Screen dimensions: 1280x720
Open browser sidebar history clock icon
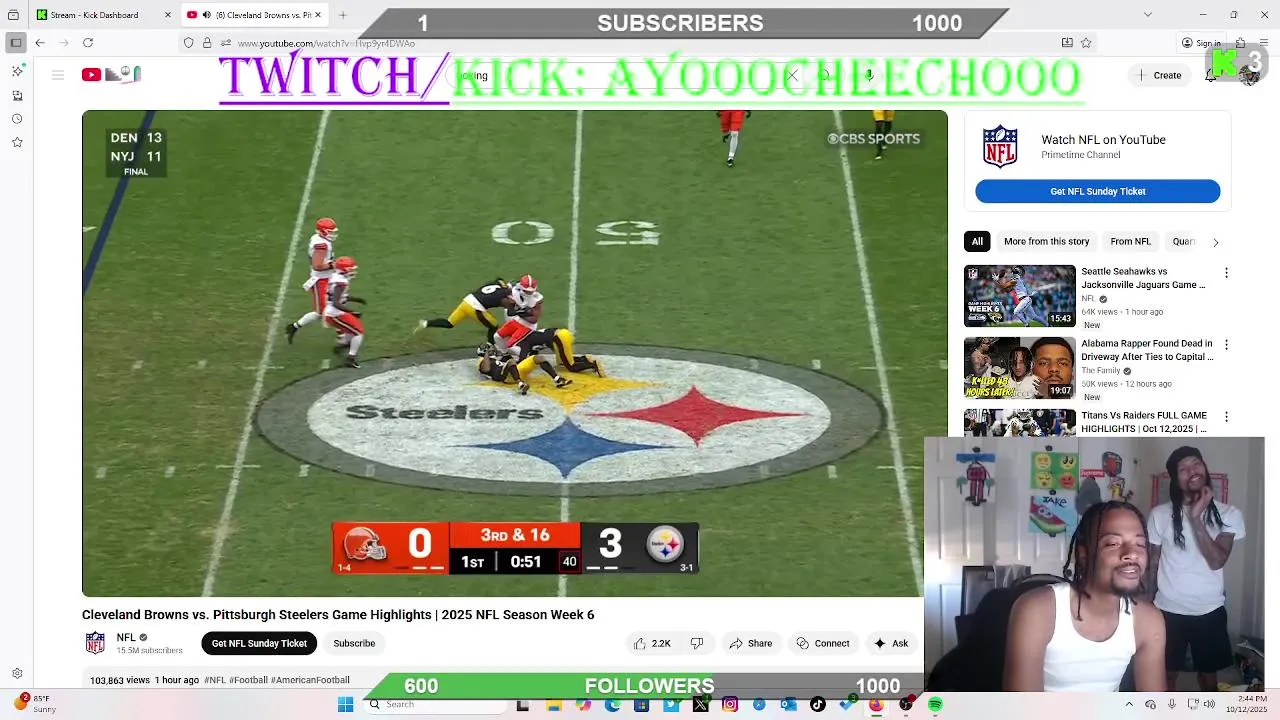click(17, 119)
